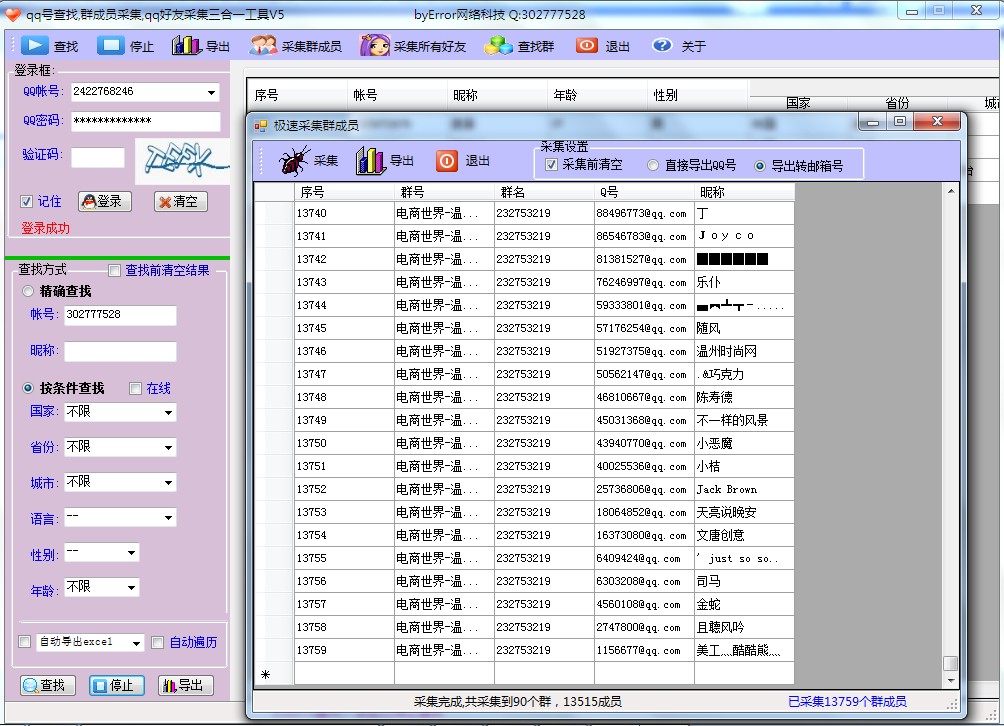
Task: Toggle the 采集前清空 checkbox
Action: [x=551, y=165]
